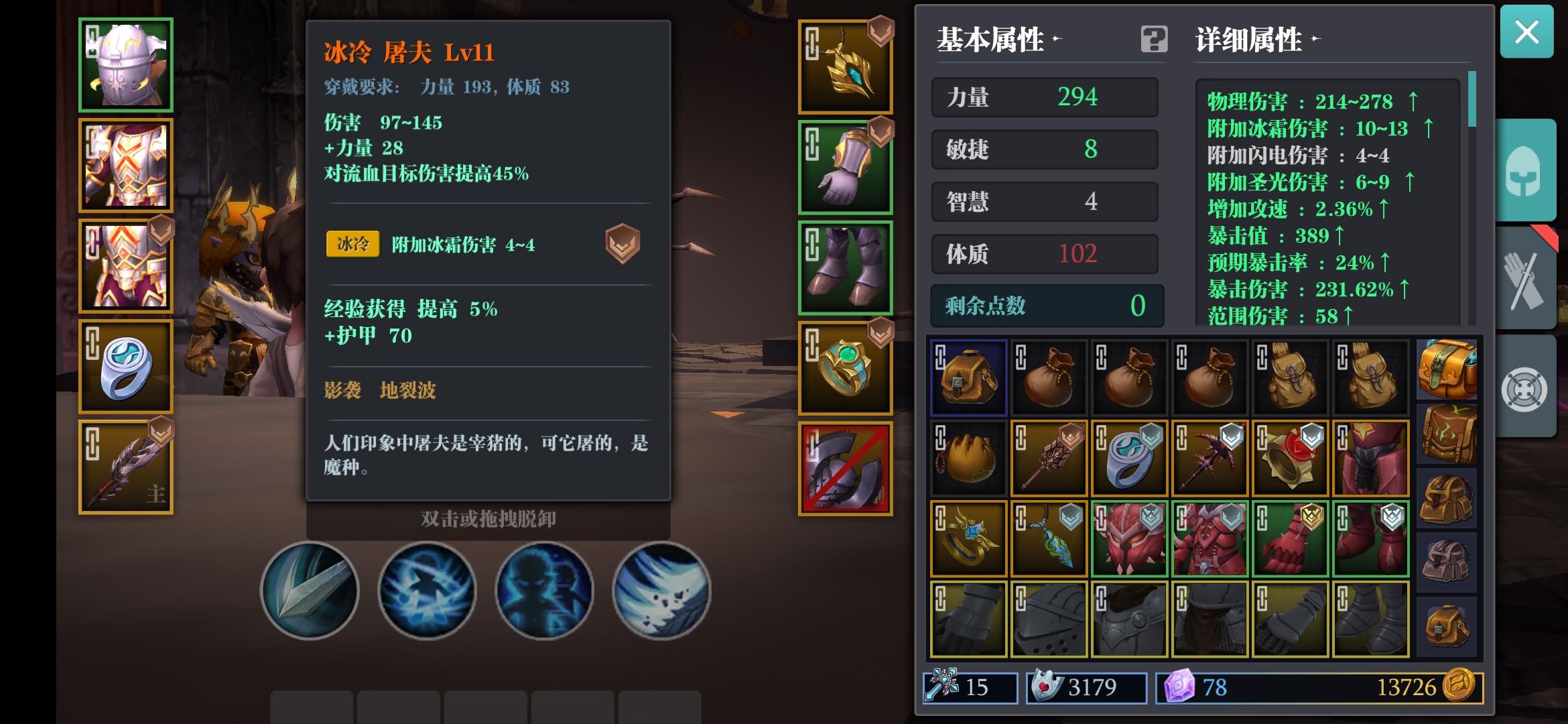
Task: Activate the ground-shatter wave skill icon
Action: click(662, 591)
